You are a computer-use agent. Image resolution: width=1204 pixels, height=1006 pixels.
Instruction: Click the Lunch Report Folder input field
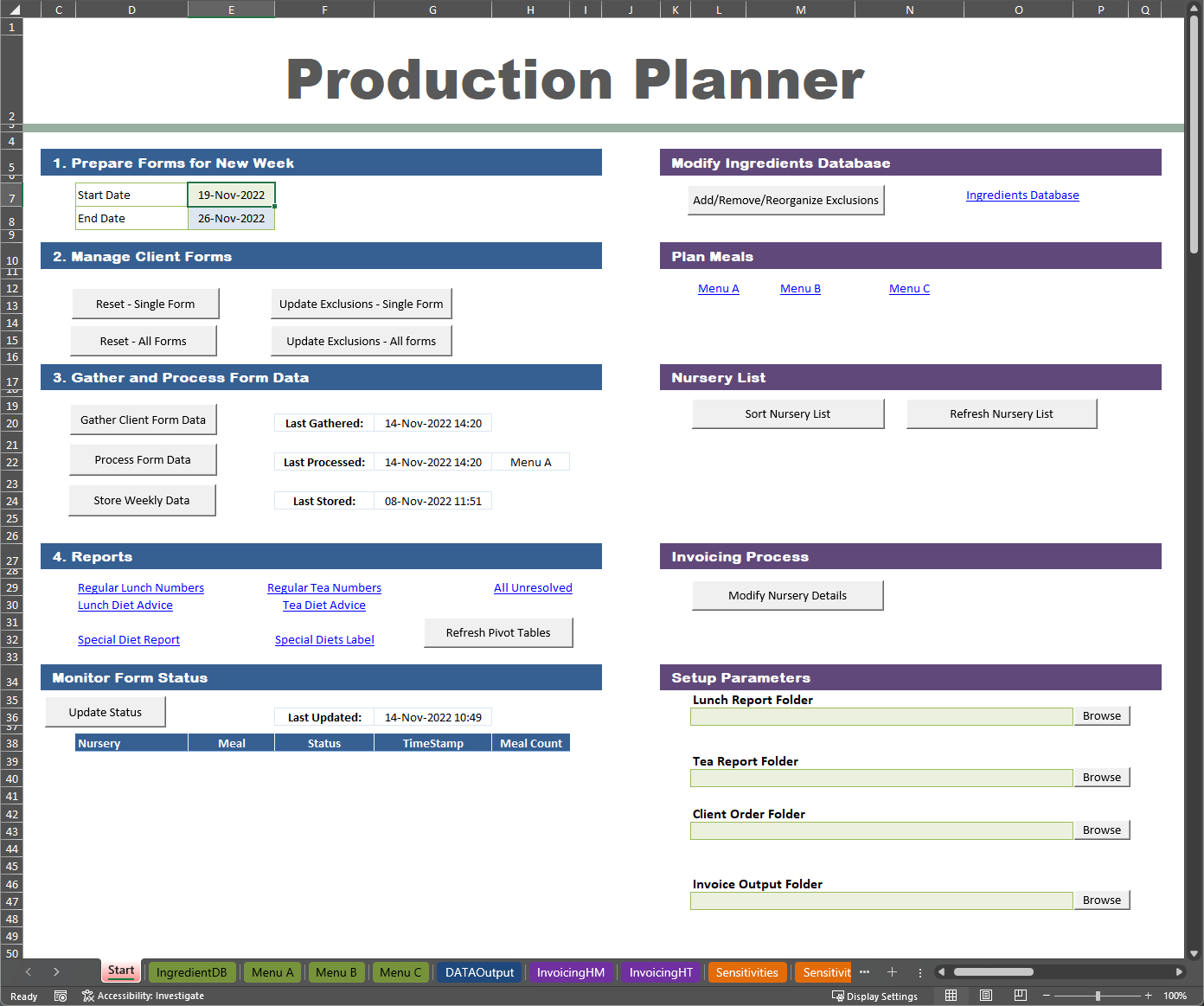point(881,716)
